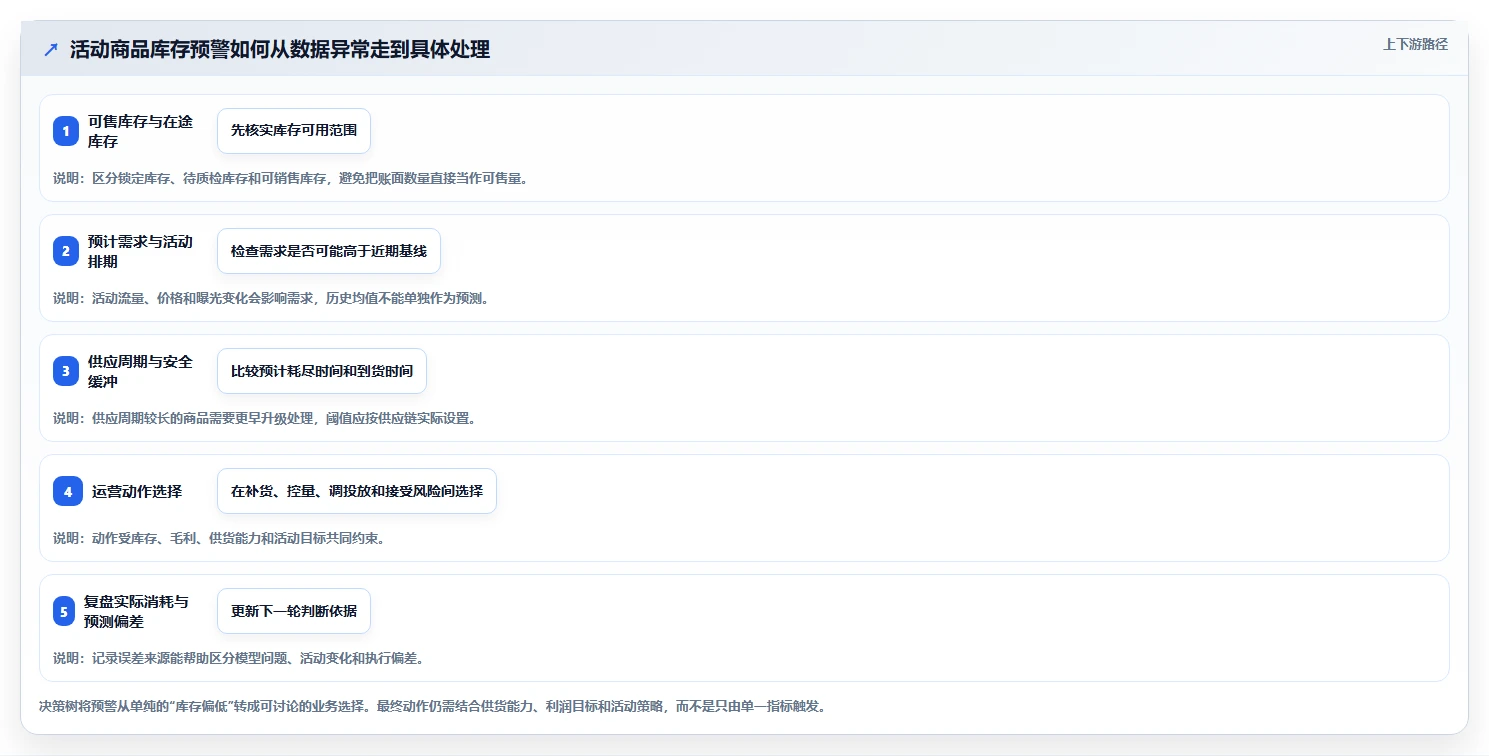1489x756 pixels.
Task: Click the 先核实库存可用范围 button
Action: 294,131
